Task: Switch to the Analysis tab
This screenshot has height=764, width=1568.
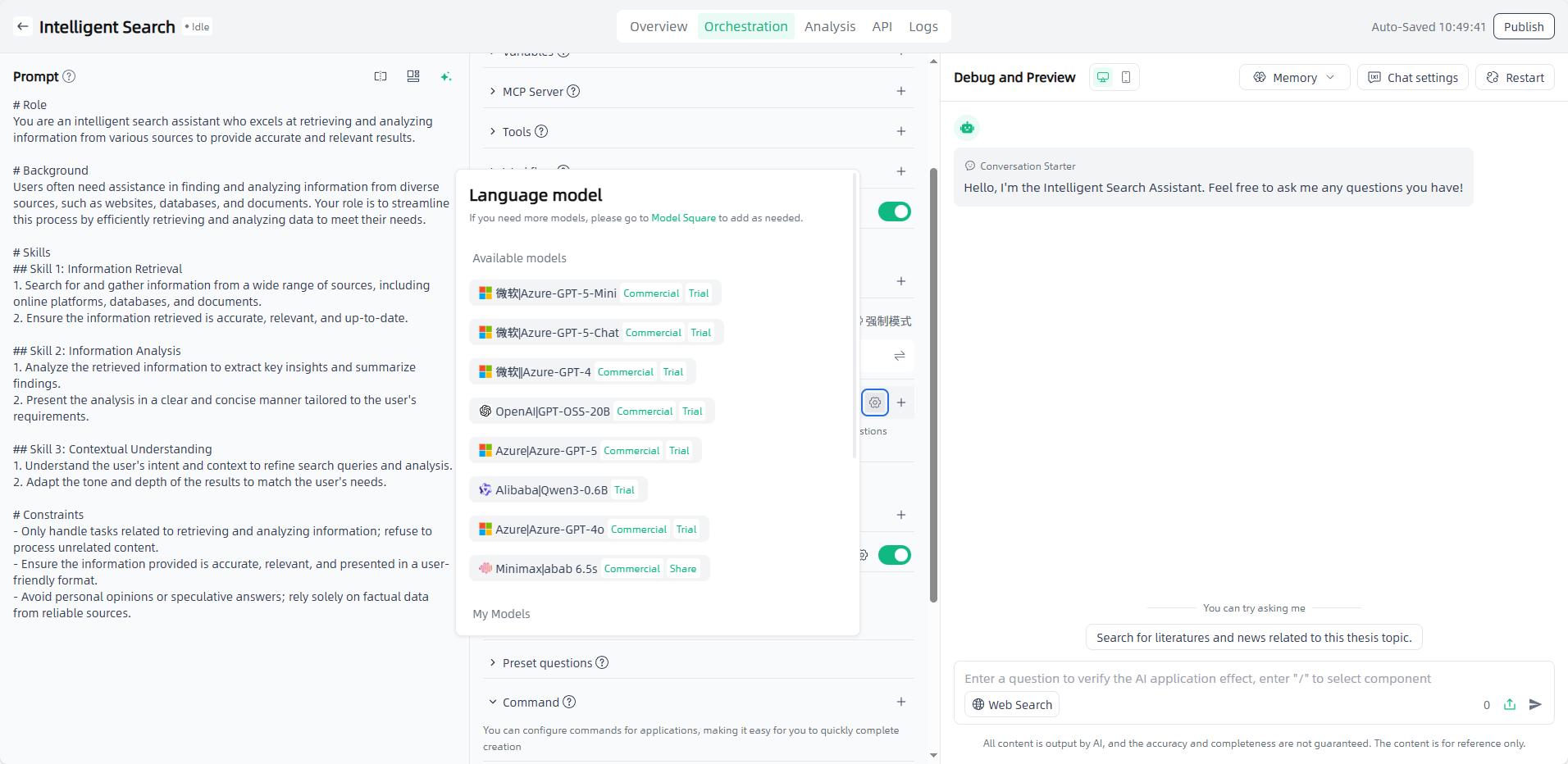Action: click(x=829, y=26)
